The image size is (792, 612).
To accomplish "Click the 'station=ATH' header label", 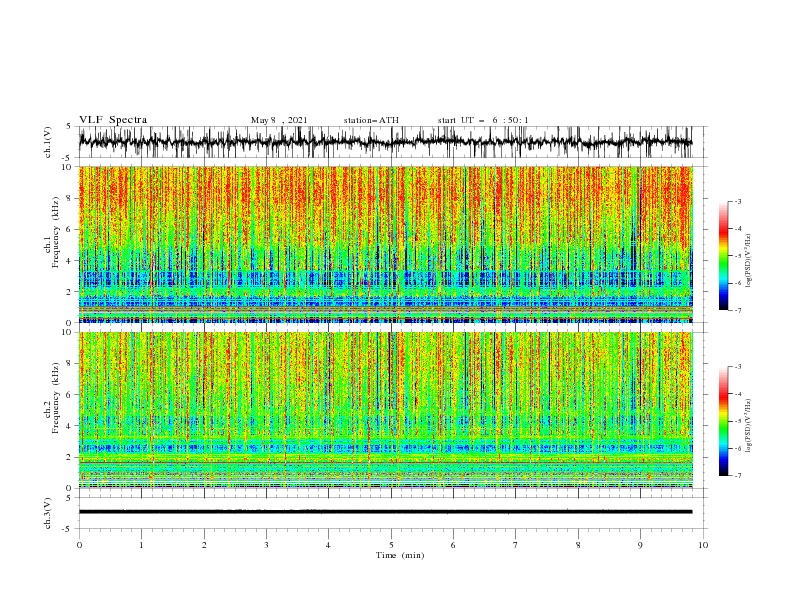I will pos(371,120).
